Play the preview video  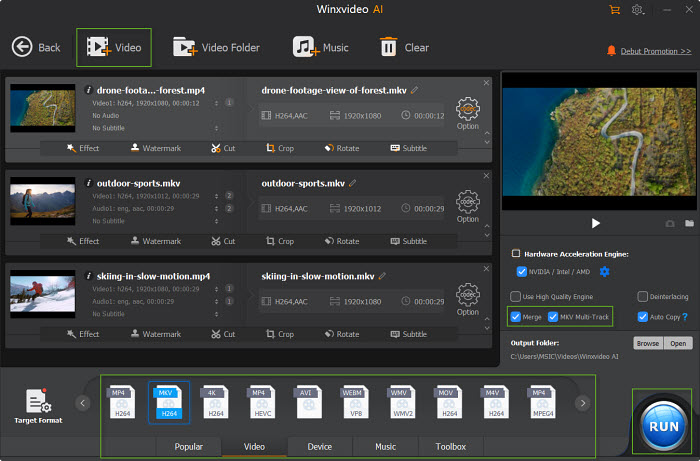[x=596, y=223]
